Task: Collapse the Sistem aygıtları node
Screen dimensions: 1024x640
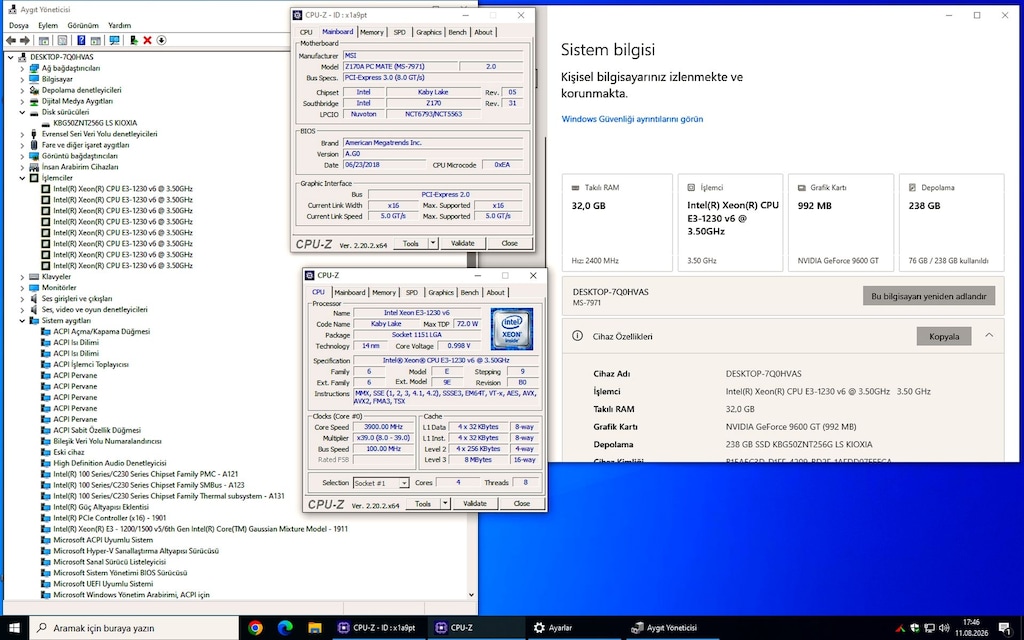Action: tap(22, 321)
